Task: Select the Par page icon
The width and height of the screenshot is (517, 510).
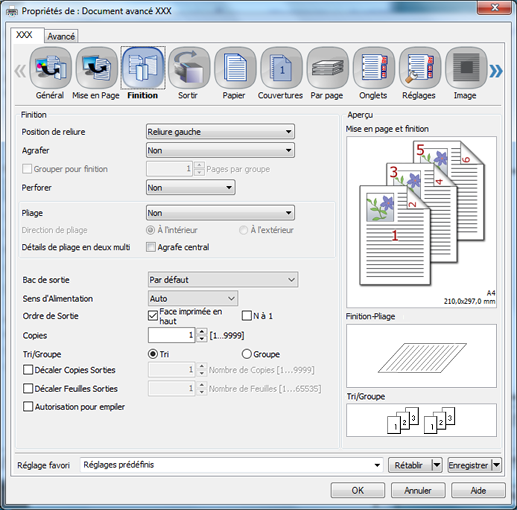Action: (327, 68)
